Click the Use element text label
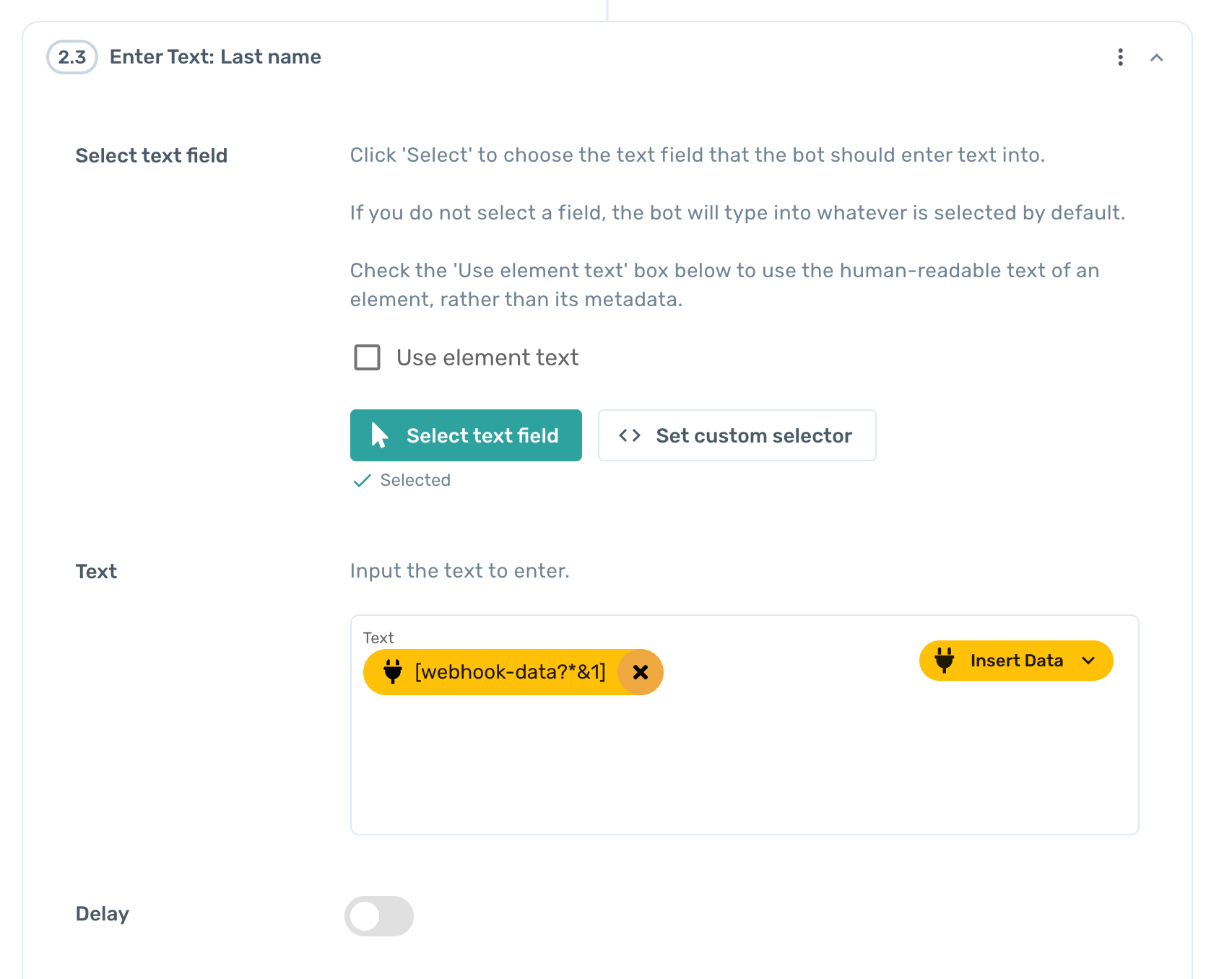 coord(487,357)
